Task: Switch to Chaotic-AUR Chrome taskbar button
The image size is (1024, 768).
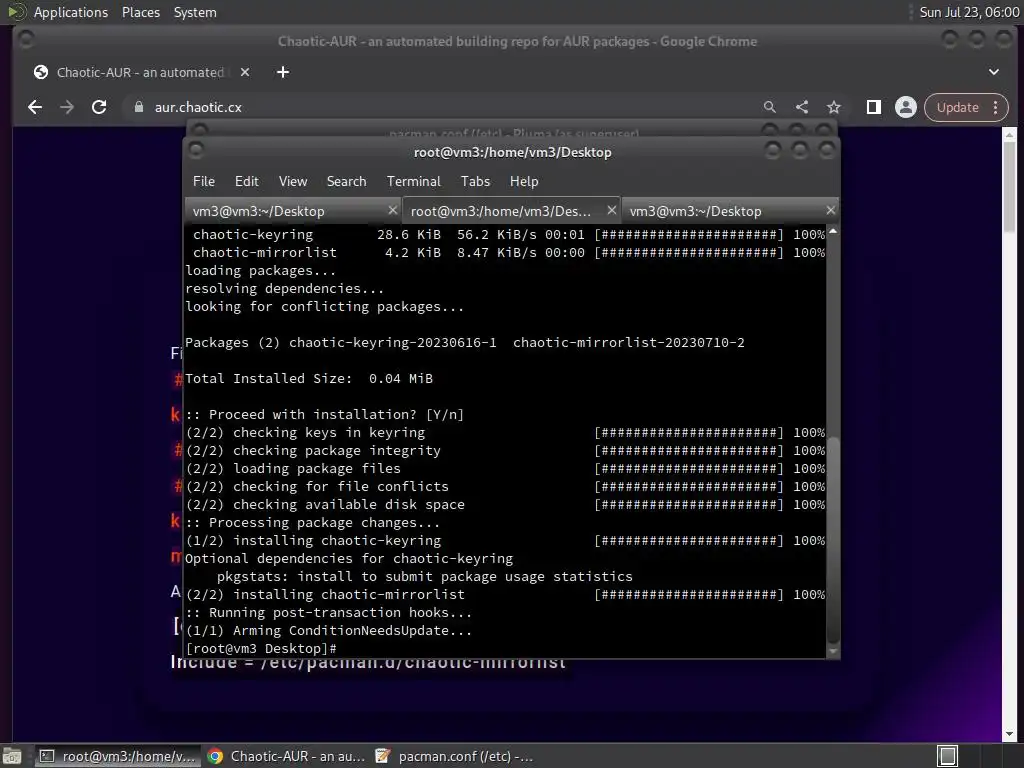Action: (x=287, y=756)
